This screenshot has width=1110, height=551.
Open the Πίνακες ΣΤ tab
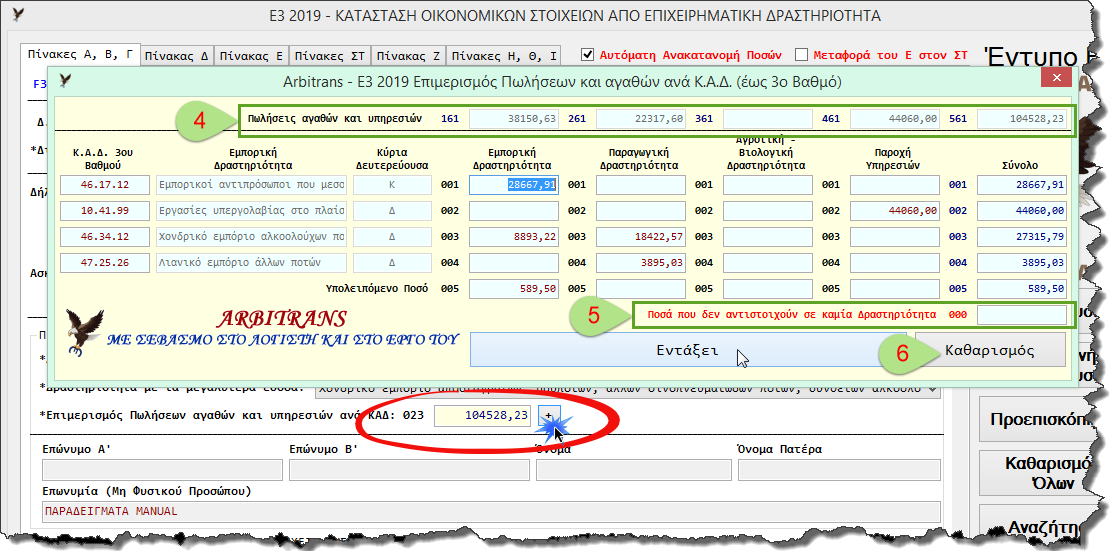pos(328,56)
